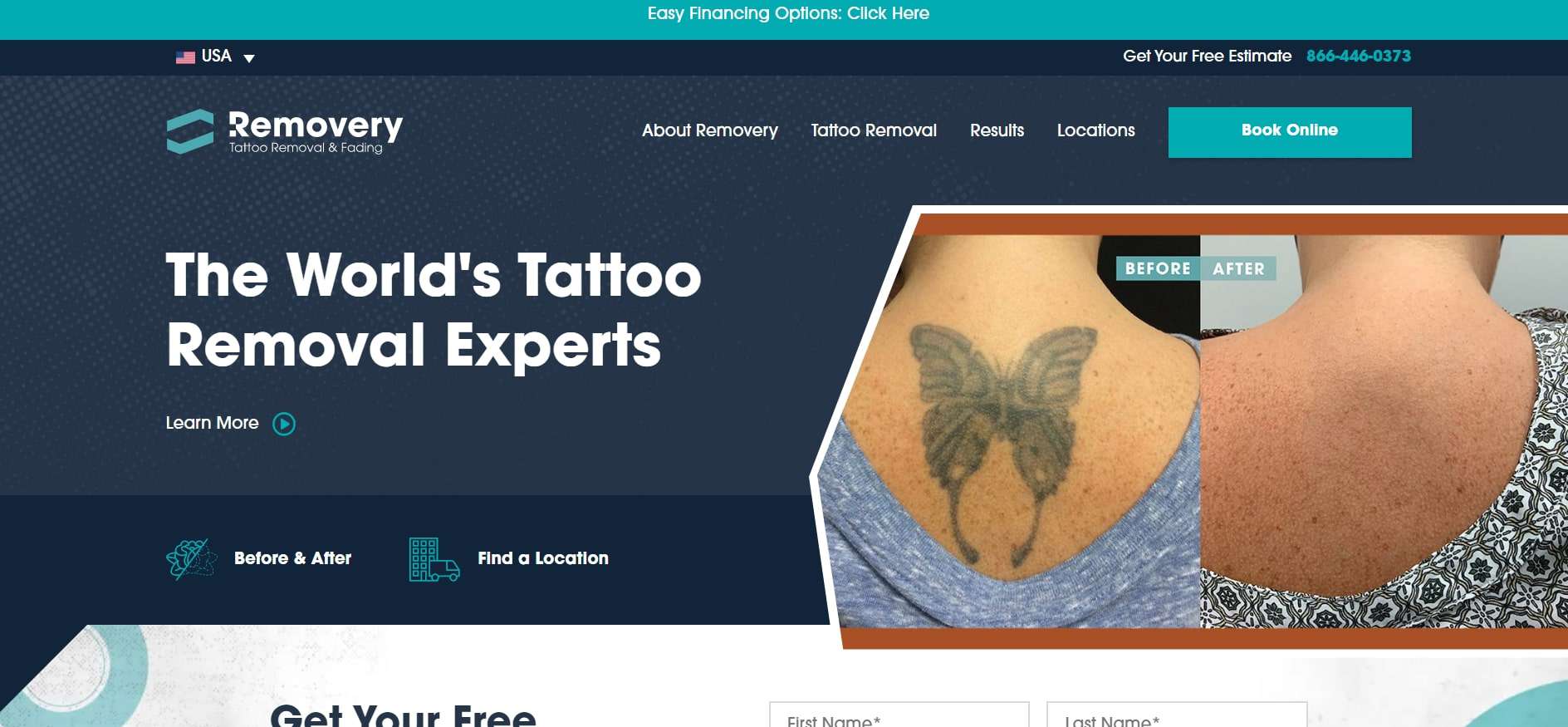Screen dimensions: 1568x727
Task: Click the Before & After tattoo icon
Action: coord(192,559)
